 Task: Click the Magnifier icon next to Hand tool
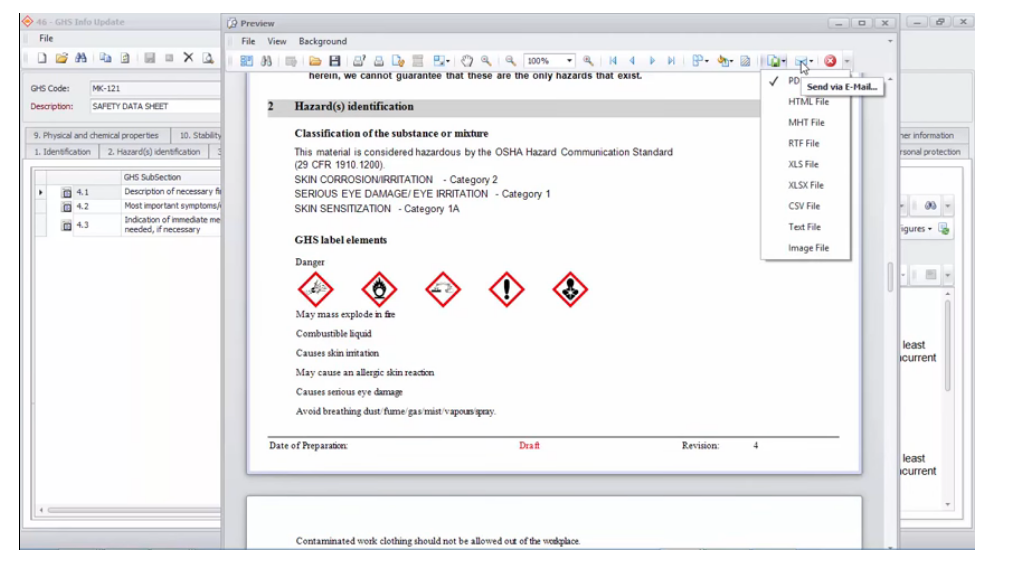[x=486, y=61]
